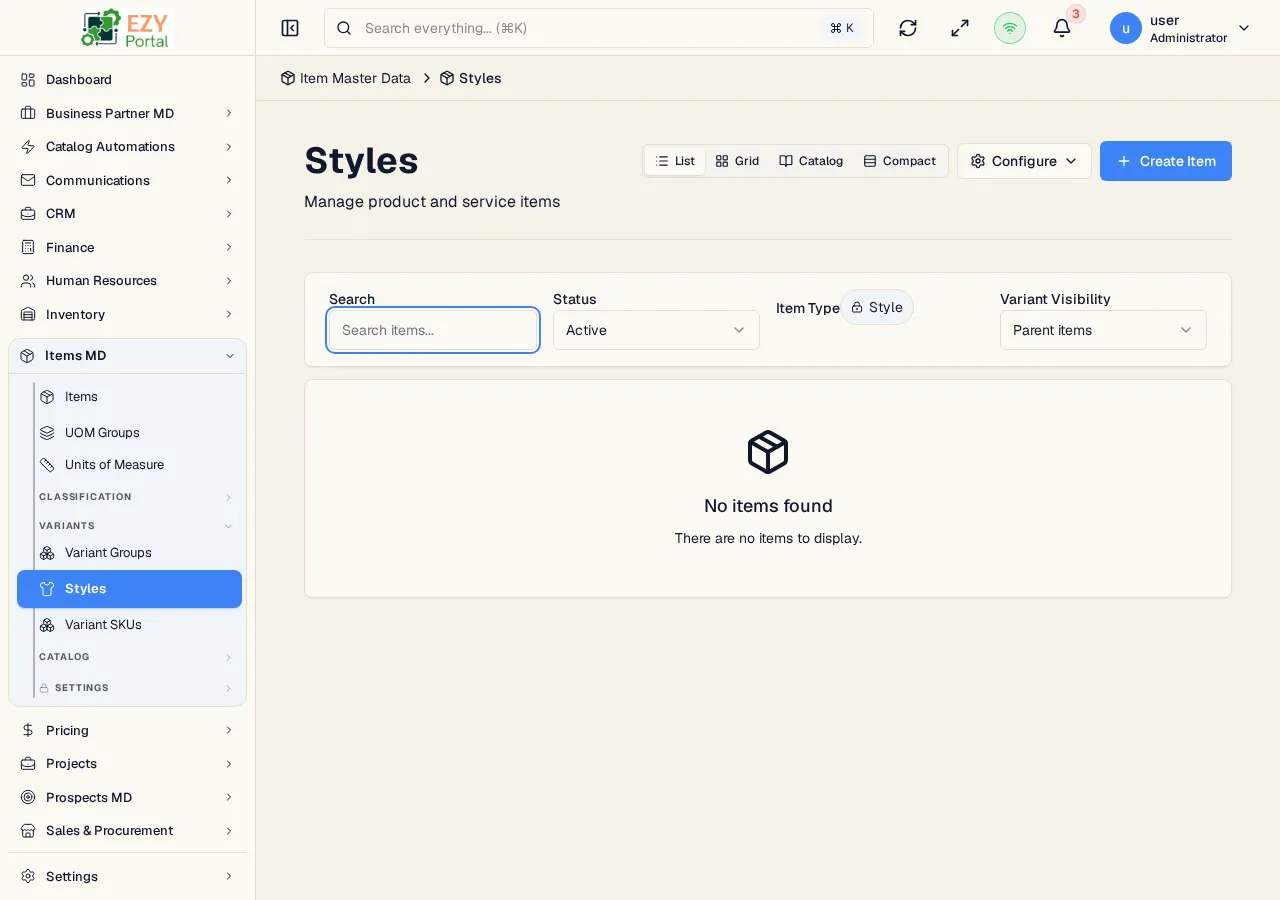
Task: Open notifications bell icon
Action: [1062, 28]
